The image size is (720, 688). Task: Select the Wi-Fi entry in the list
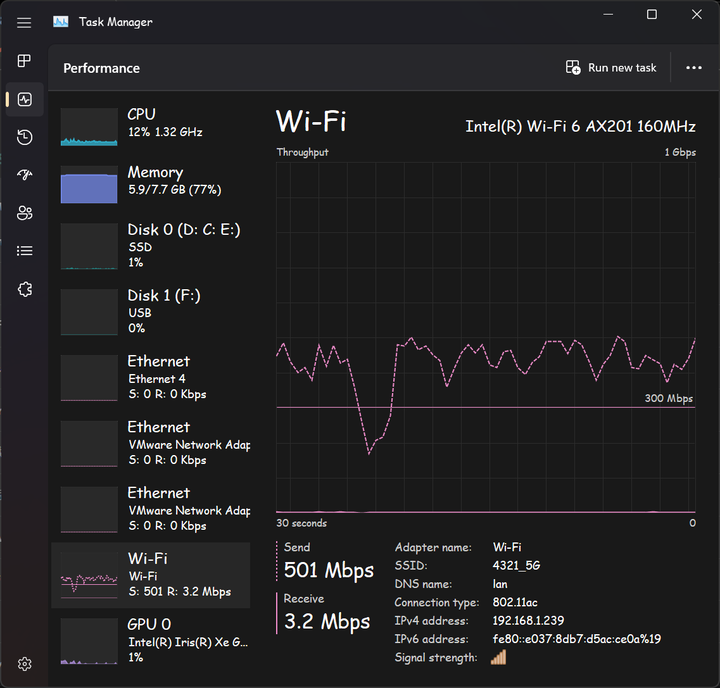[151, 575]
